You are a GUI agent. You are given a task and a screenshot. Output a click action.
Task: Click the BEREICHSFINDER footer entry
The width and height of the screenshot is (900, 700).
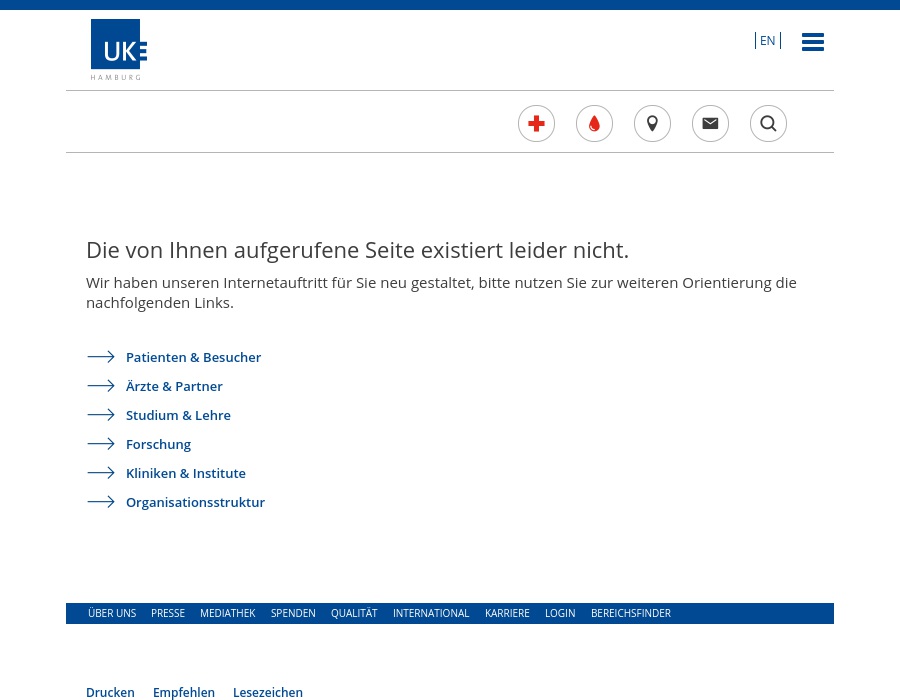[x=631, y=613]
